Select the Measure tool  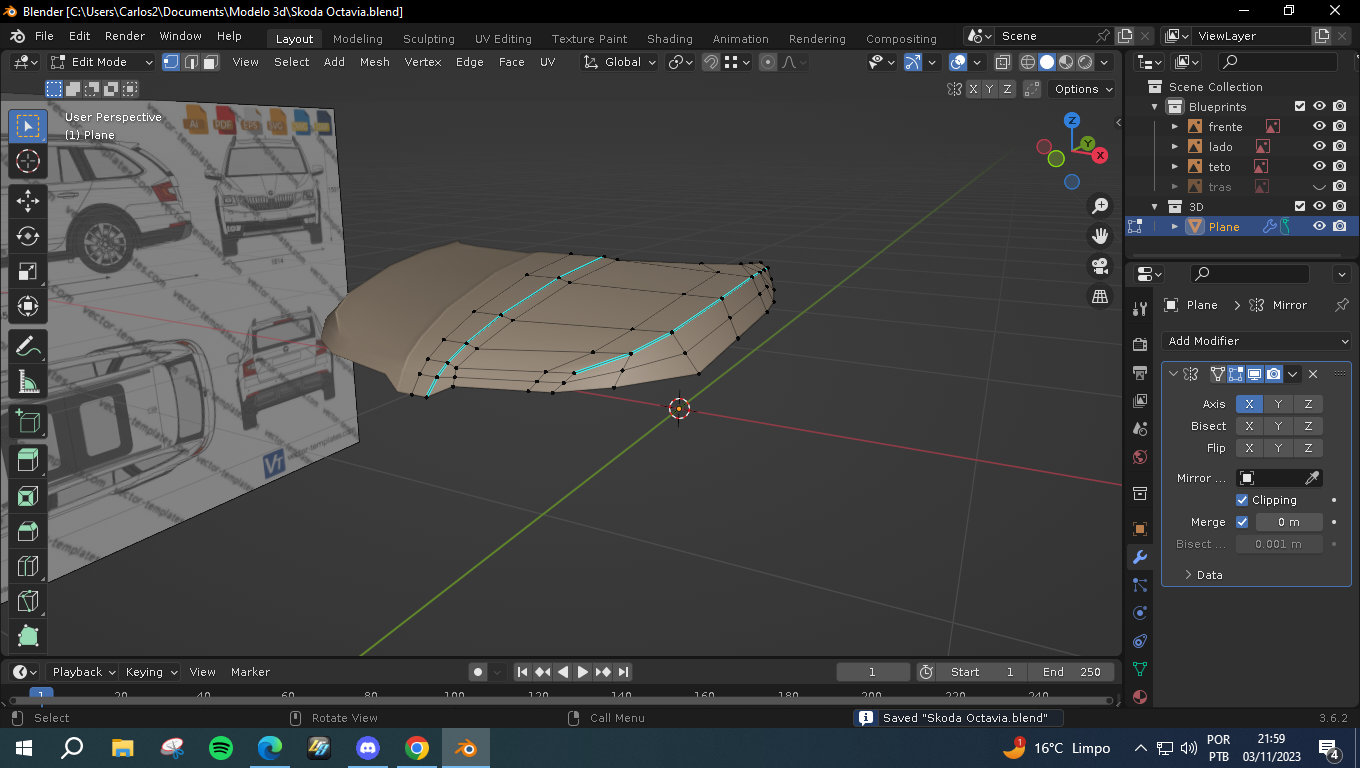[x=28, y=382]
